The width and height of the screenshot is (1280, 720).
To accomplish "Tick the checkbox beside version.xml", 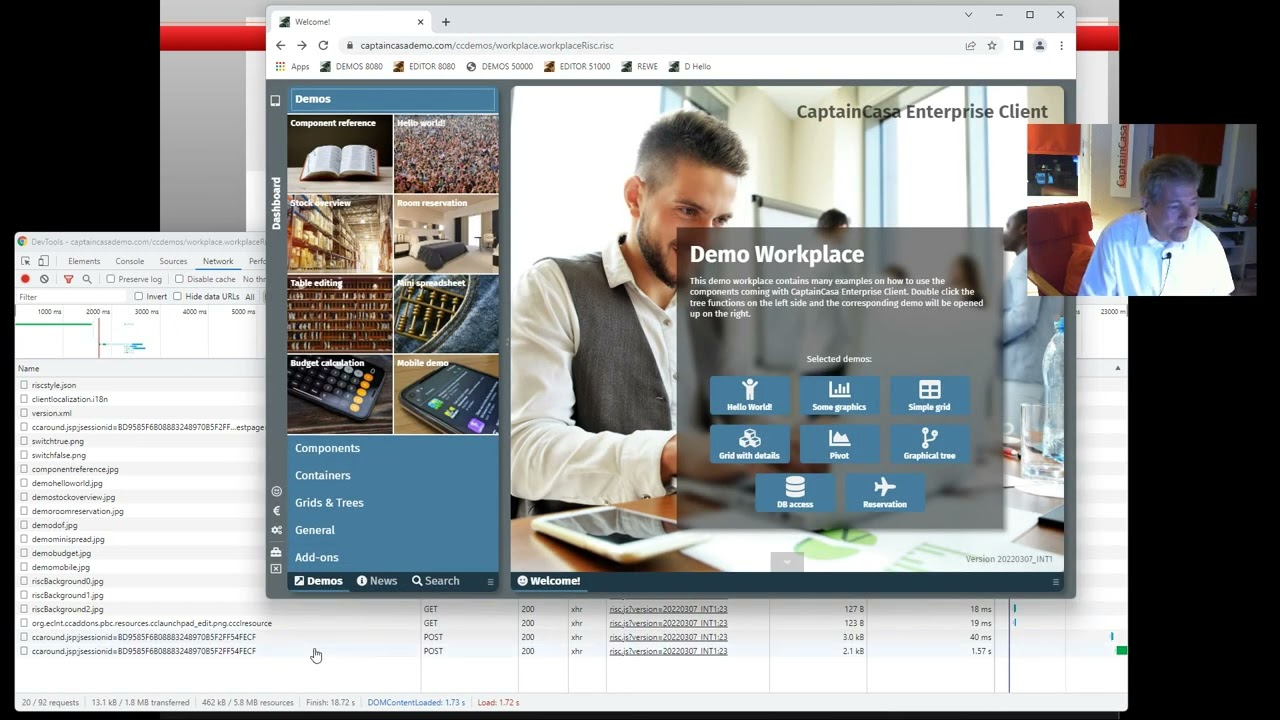I will coord(24,413).
